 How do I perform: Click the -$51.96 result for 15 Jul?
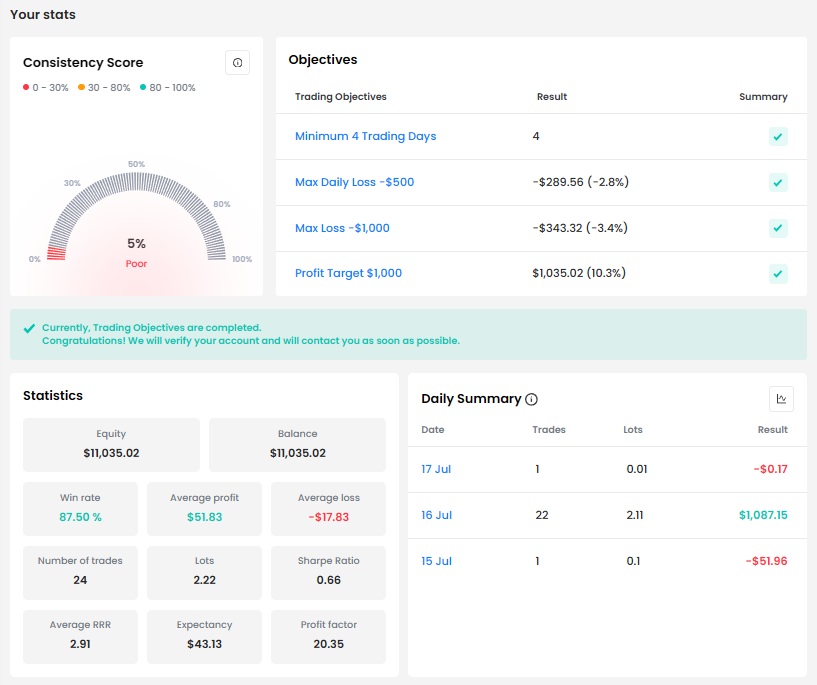click(x=766, y=561)
